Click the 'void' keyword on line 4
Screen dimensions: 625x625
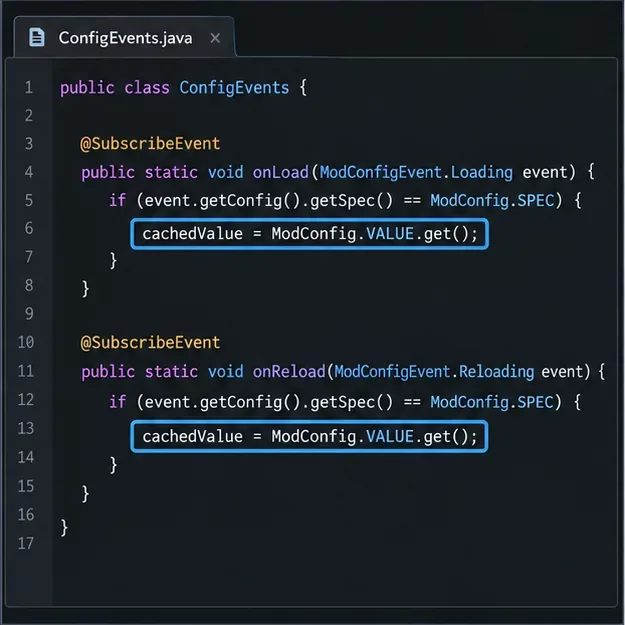coord(225,173)
